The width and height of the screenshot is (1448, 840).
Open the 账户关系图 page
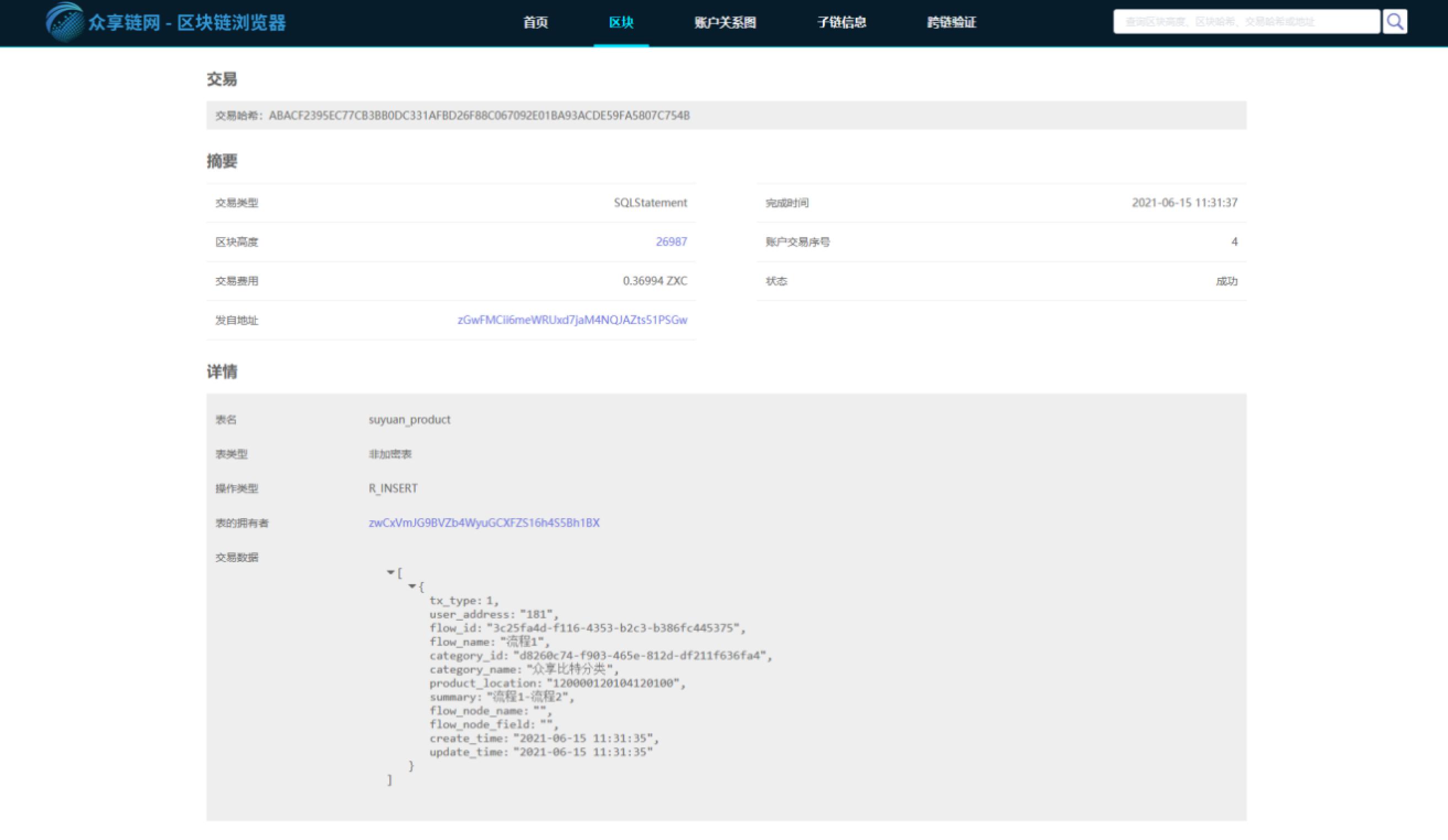[725, 23]
